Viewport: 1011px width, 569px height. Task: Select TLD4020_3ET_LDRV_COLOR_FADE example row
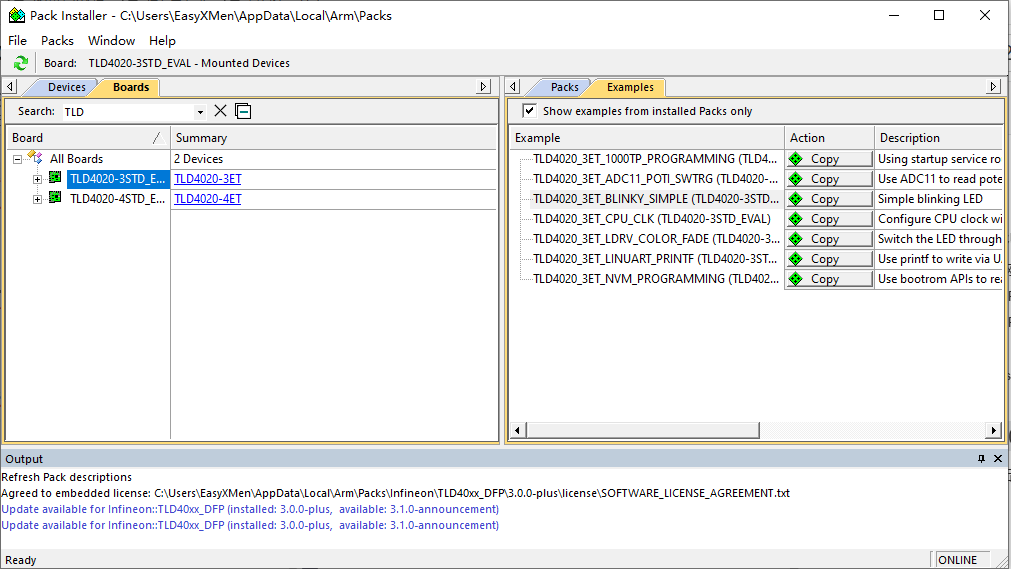655,239
